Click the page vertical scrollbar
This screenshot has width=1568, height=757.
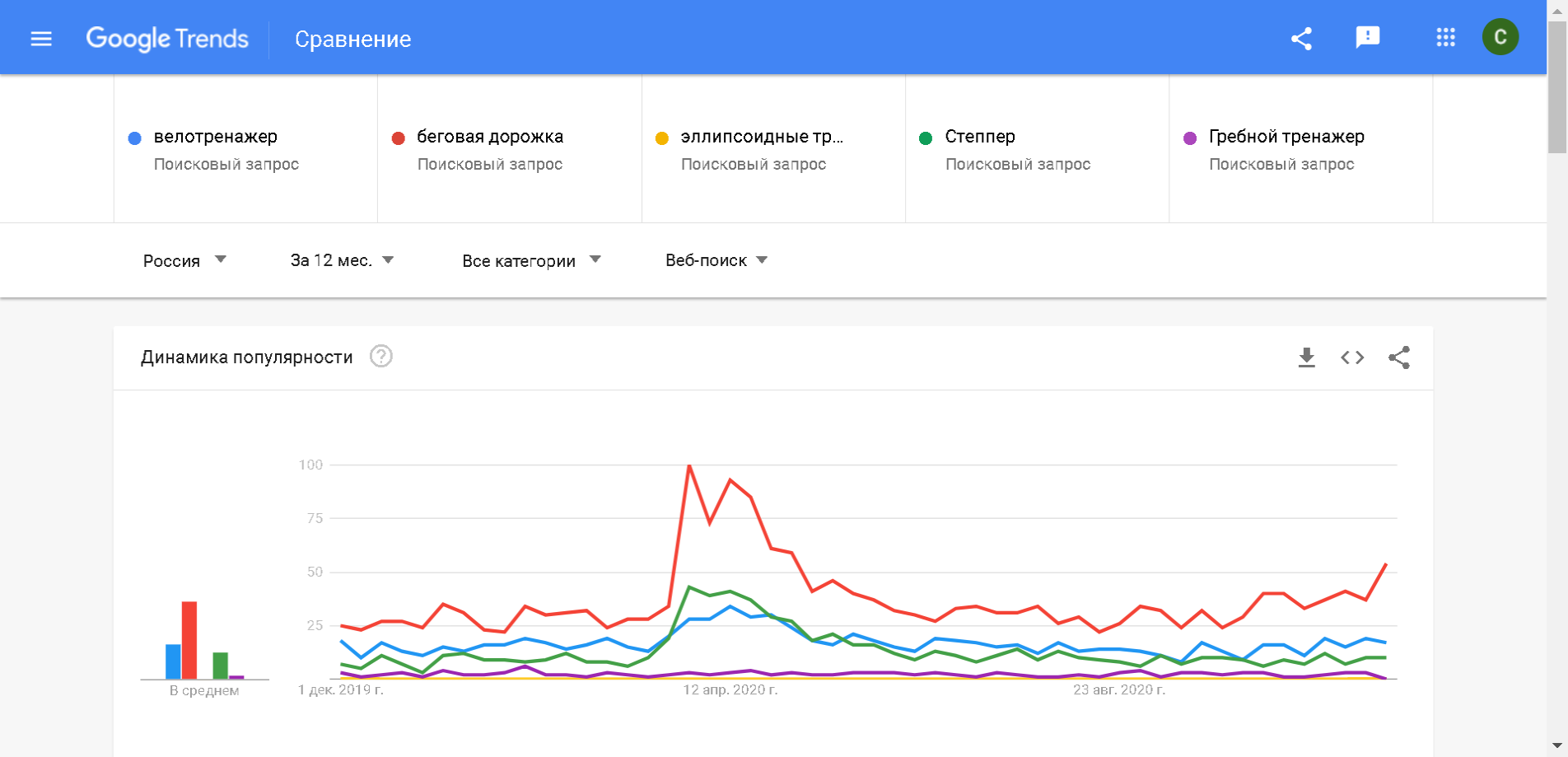tap(1556, 412)
